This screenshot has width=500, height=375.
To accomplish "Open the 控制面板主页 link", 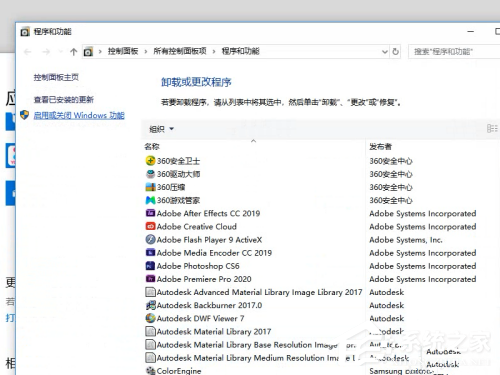I will point(56,77).
